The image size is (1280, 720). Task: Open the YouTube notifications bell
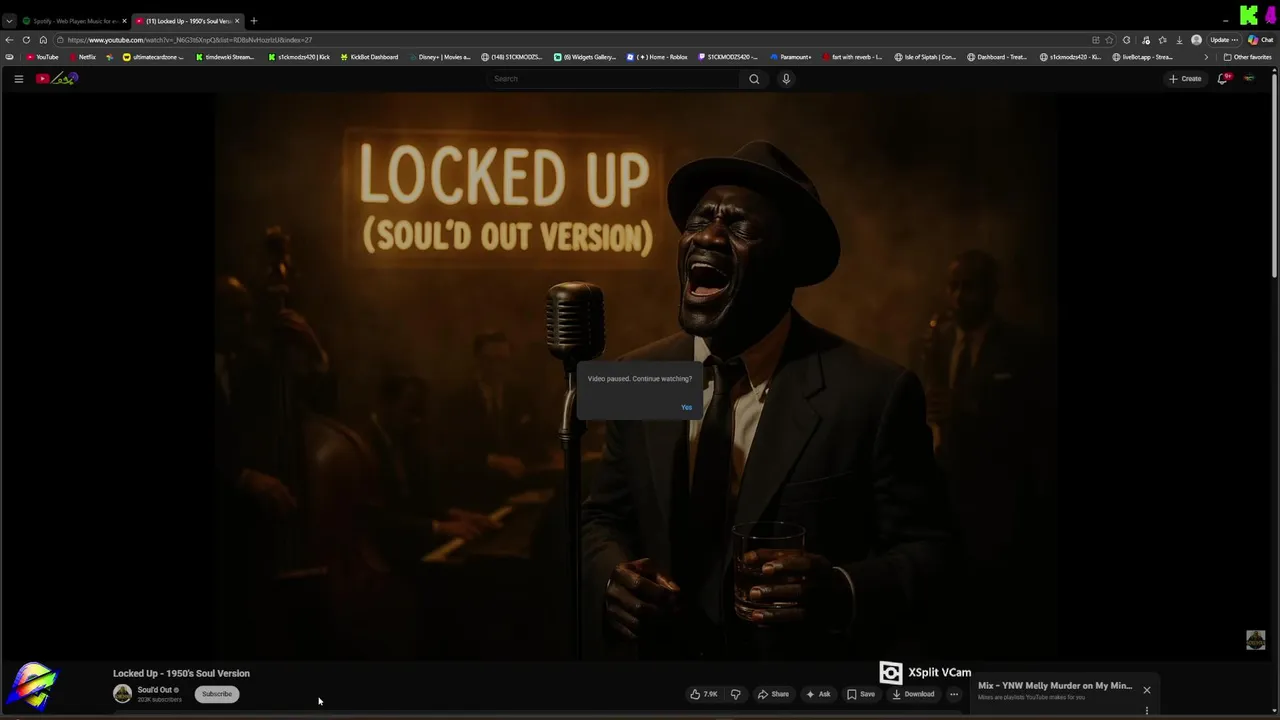click(x=1223, y=79)
